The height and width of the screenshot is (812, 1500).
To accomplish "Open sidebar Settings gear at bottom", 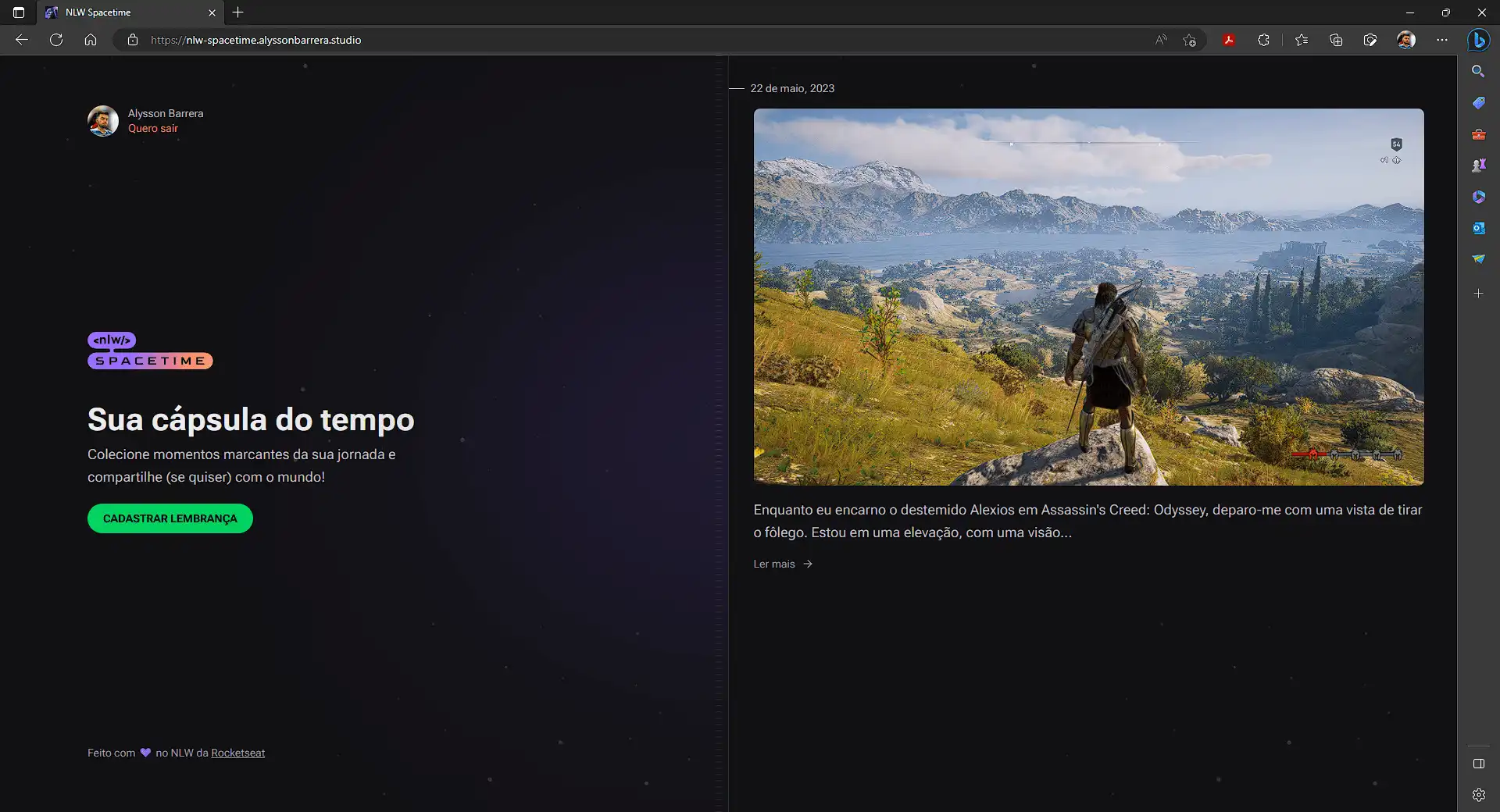I will pos(1479,796).
